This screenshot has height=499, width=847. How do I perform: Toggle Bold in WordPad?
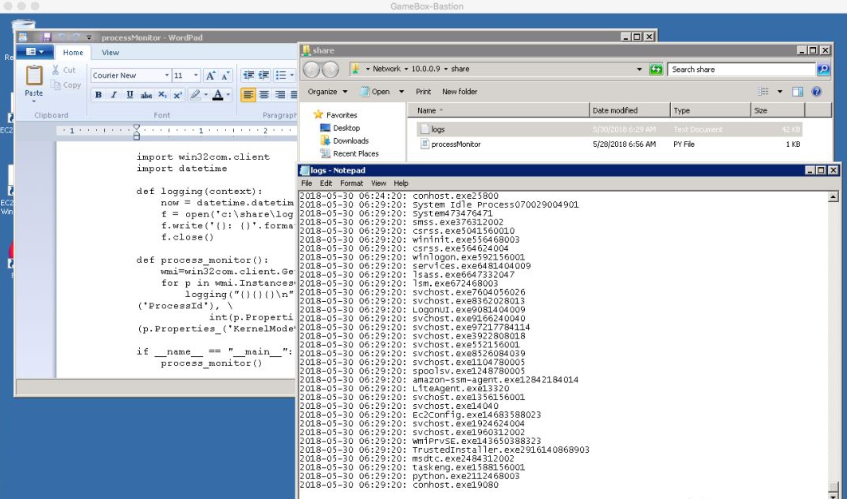(x=98, y=95)
